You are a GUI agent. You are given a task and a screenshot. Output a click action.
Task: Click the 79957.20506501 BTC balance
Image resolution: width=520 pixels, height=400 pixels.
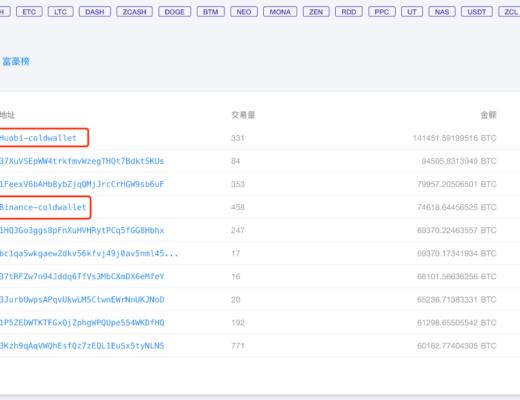(x=457, y=184)
